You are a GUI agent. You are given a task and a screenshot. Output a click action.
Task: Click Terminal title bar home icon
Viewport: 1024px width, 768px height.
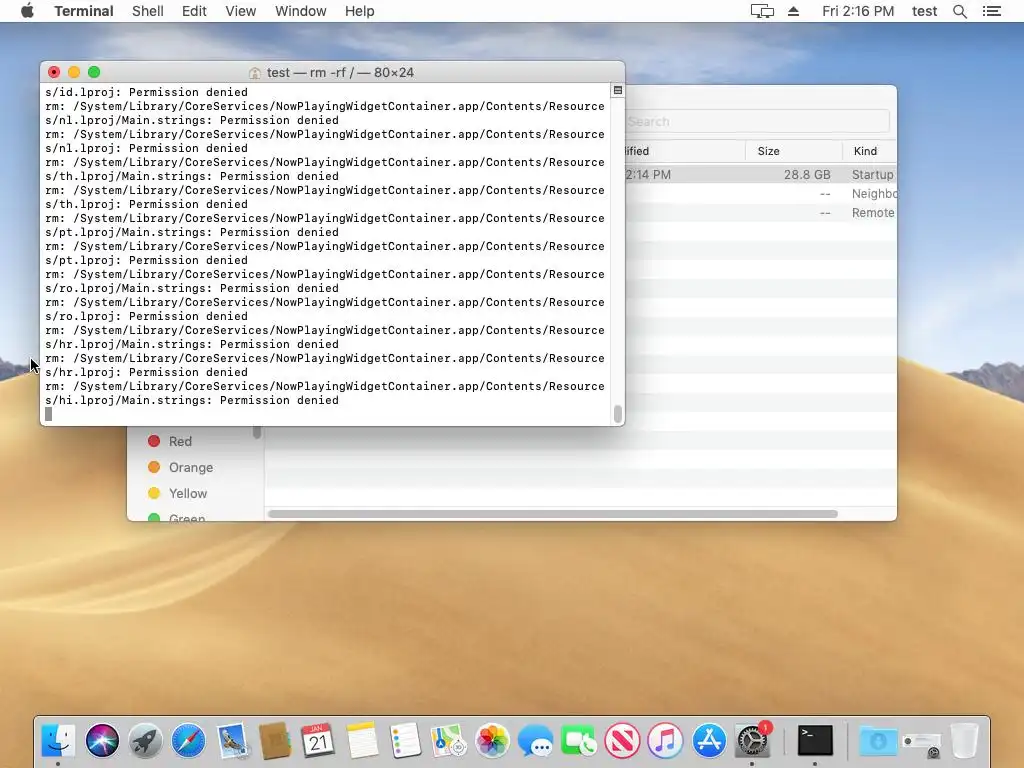pos(255,72)
